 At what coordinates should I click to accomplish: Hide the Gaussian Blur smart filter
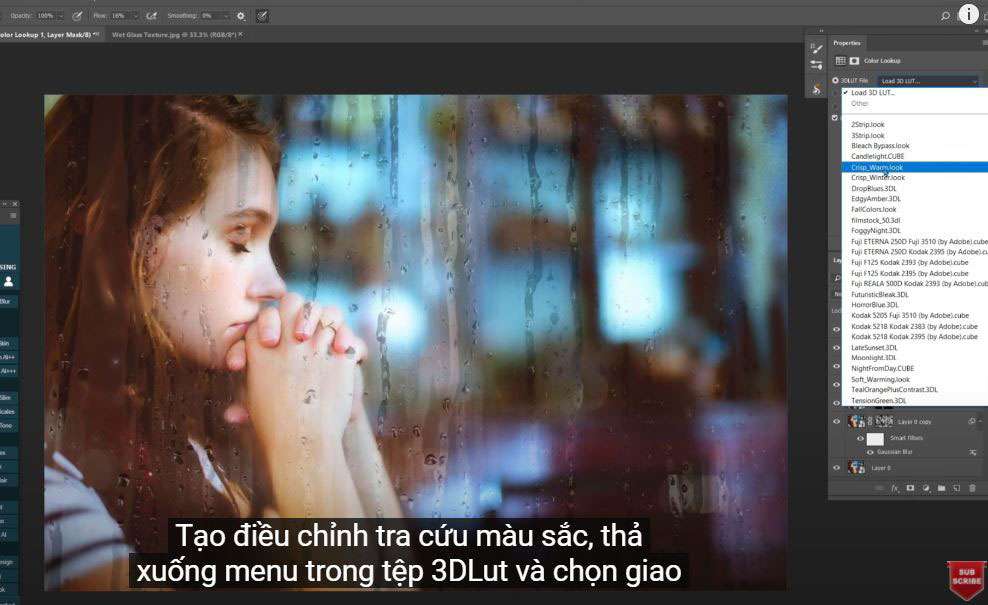click(870, 452)
